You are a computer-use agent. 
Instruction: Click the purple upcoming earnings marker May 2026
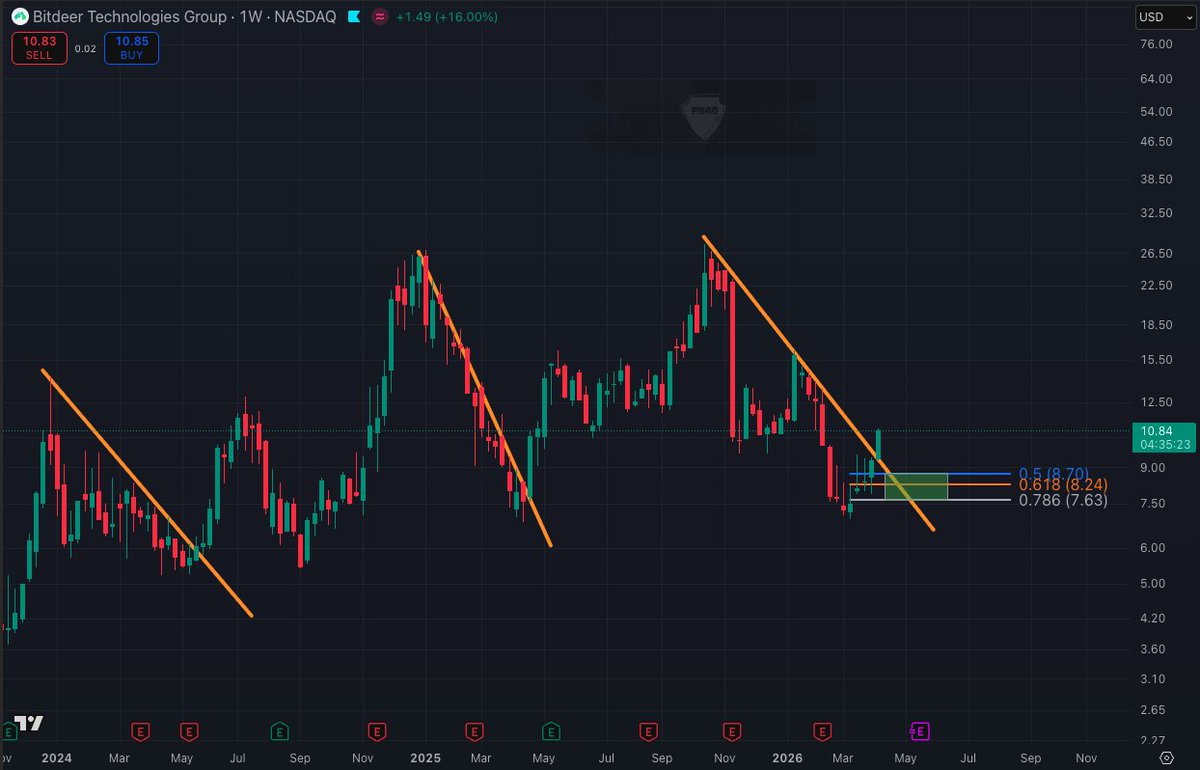point(920,732)
